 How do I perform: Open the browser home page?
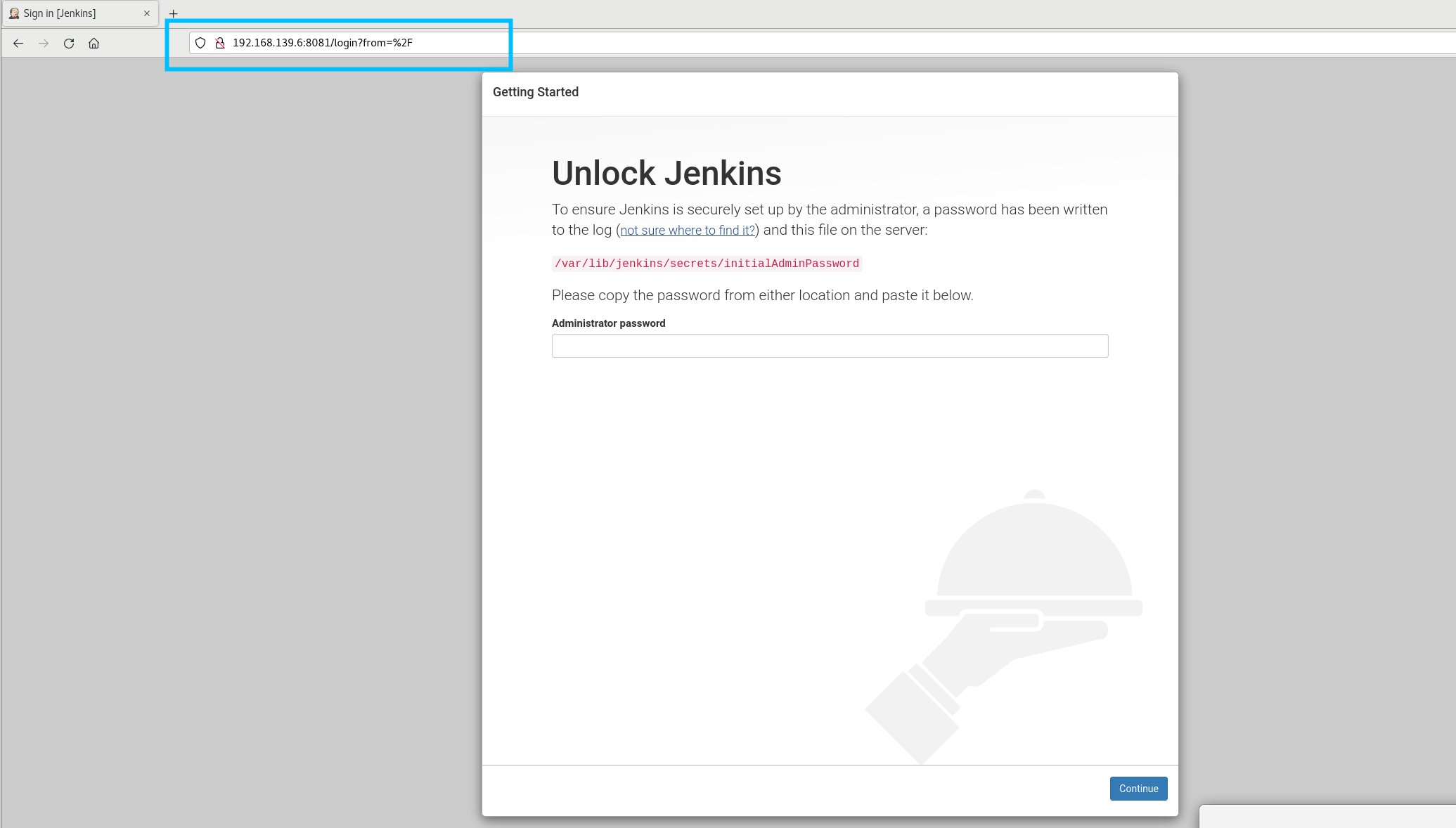click(94, 43)
